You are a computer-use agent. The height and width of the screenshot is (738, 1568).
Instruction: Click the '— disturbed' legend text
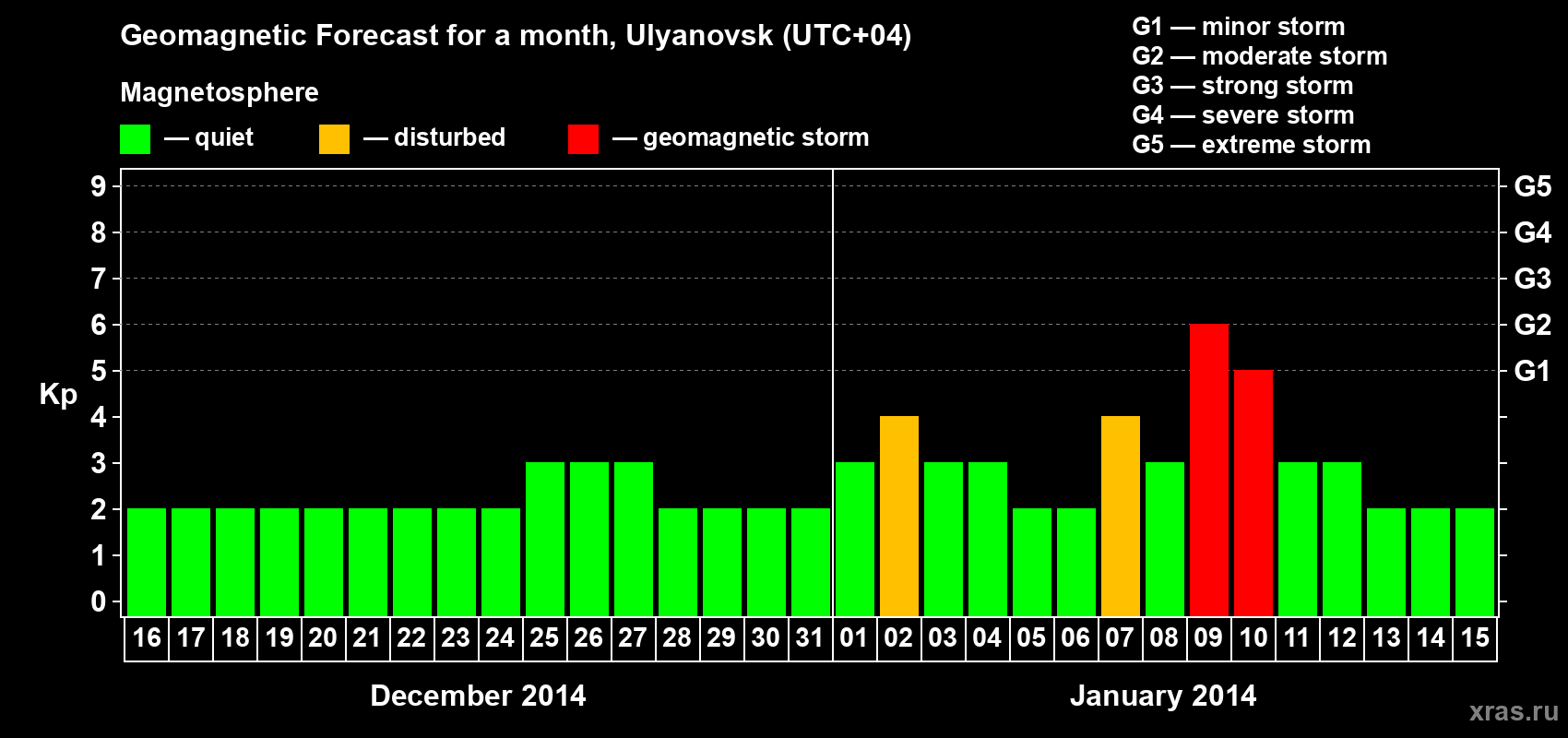[434, 138]
